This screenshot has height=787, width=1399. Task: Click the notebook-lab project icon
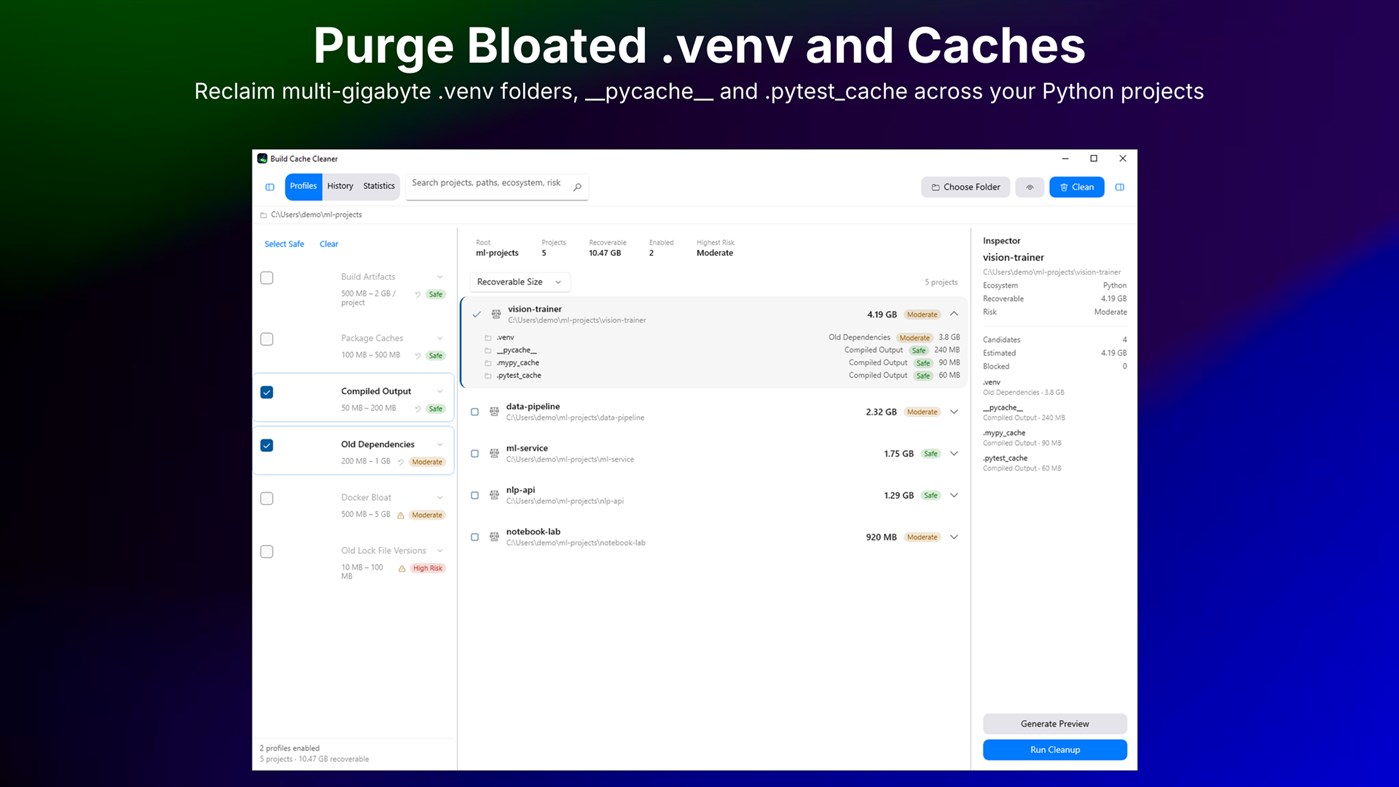[494, 537]
